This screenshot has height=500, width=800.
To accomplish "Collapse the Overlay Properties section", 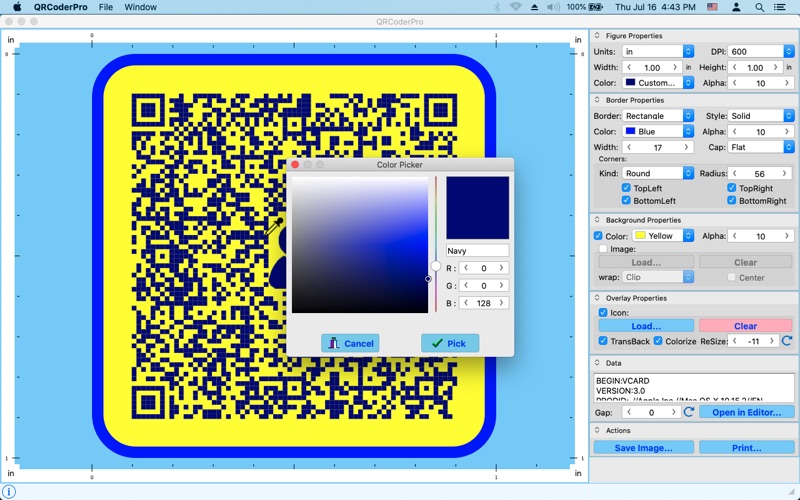I will [597, 298].
